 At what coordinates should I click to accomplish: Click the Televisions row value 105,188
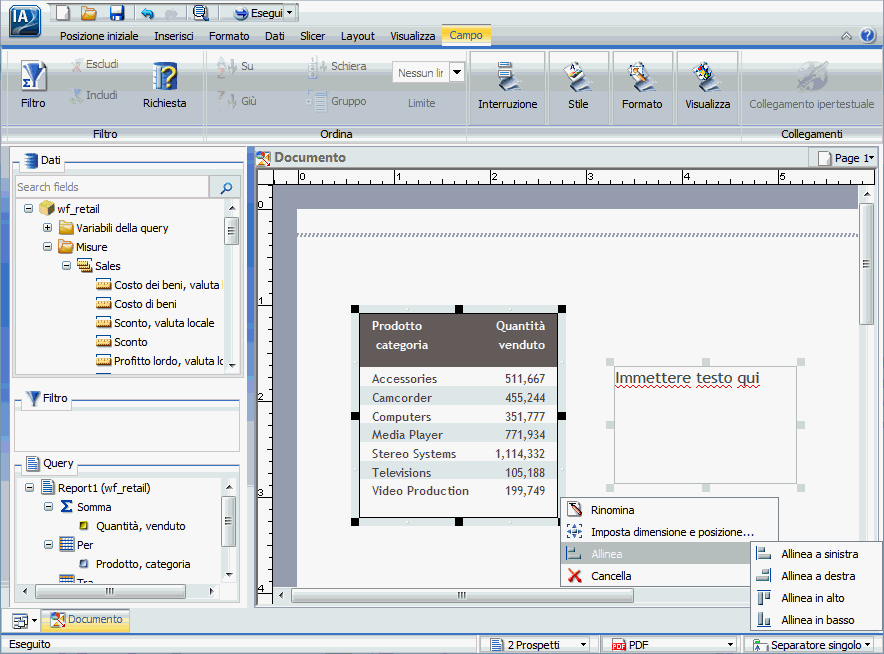click(x=525, y=472)
